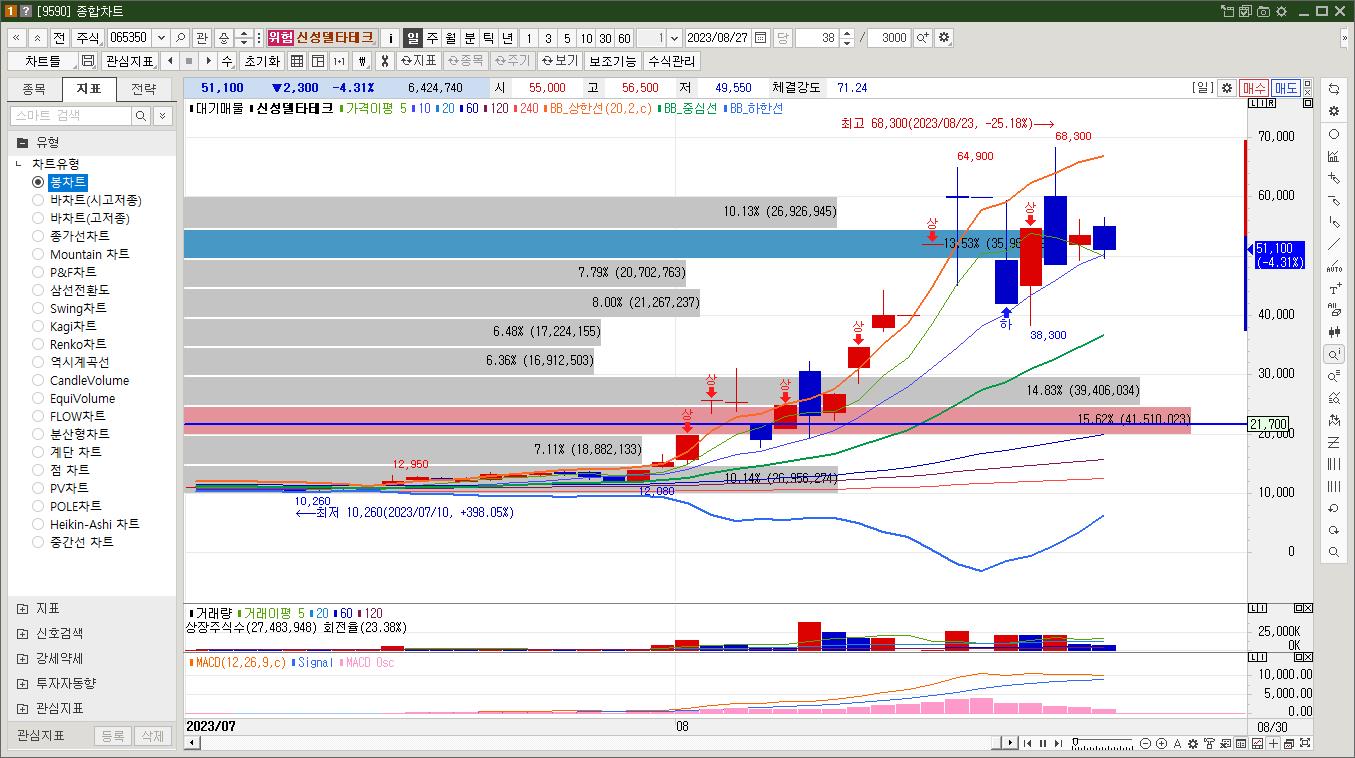This screenshot has width=1355, height=758.
Task: Expand the 강세약세 tree section
Action: point(22,658)
